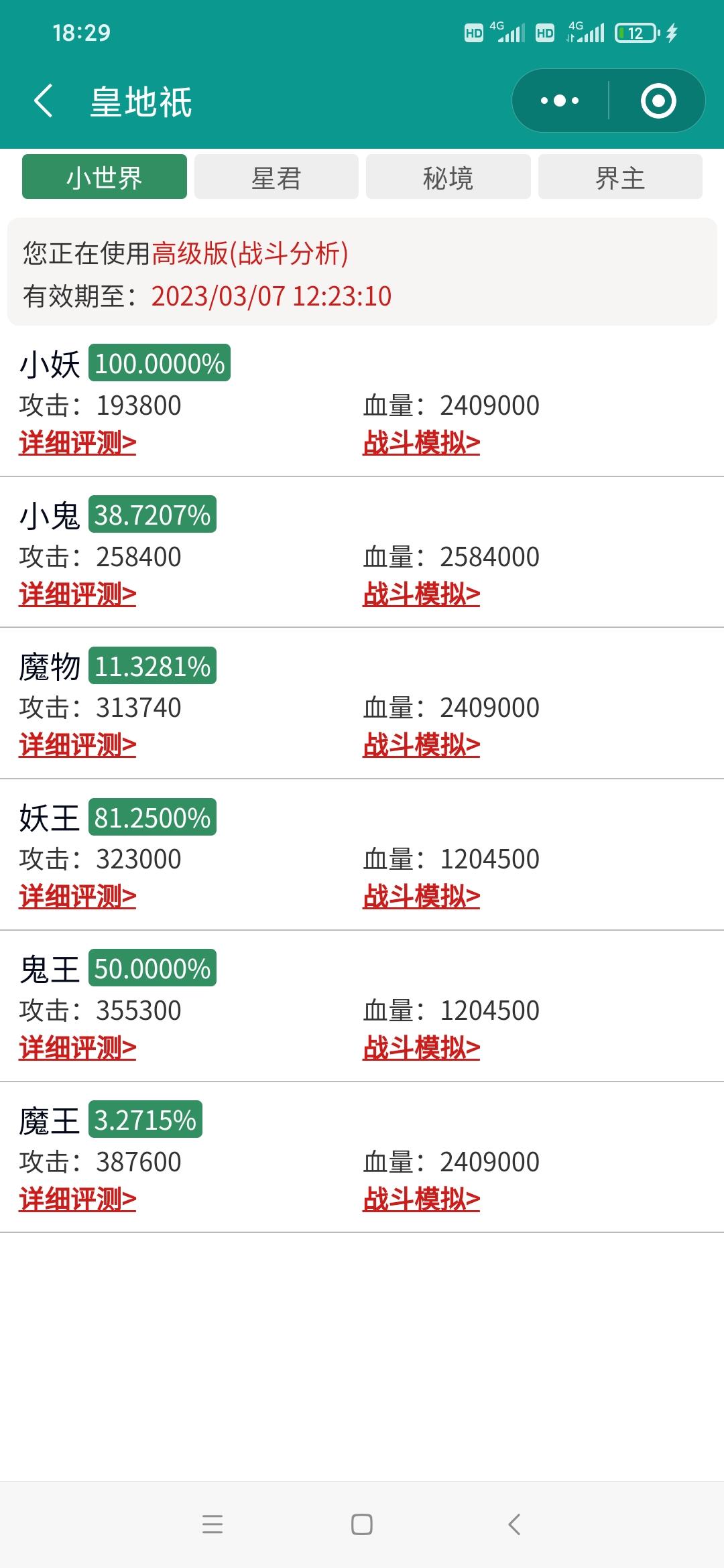Viewport: 724px width, 1568px height.
Task: Launch 战斗模拟 for 魔王
Action: pos(422,1199)
